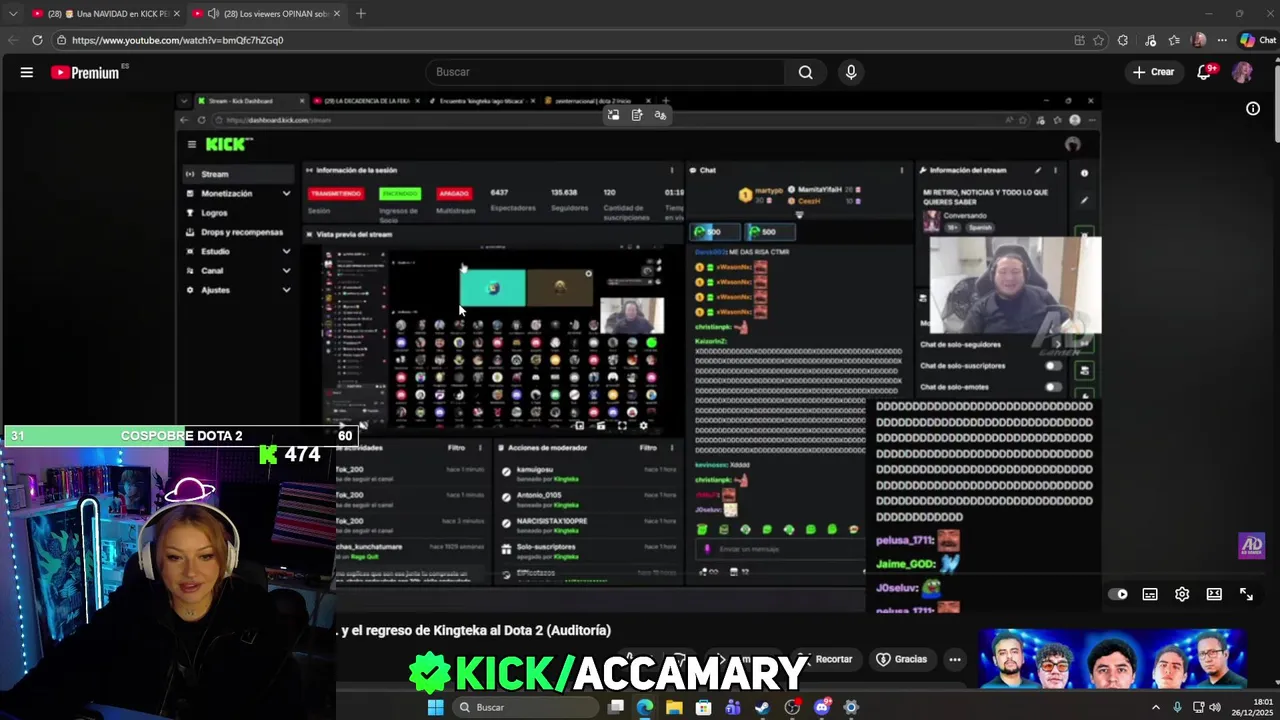Click the translate icon on video overlay
This screenshot has height=720, width=1280.
pos(660,115)
